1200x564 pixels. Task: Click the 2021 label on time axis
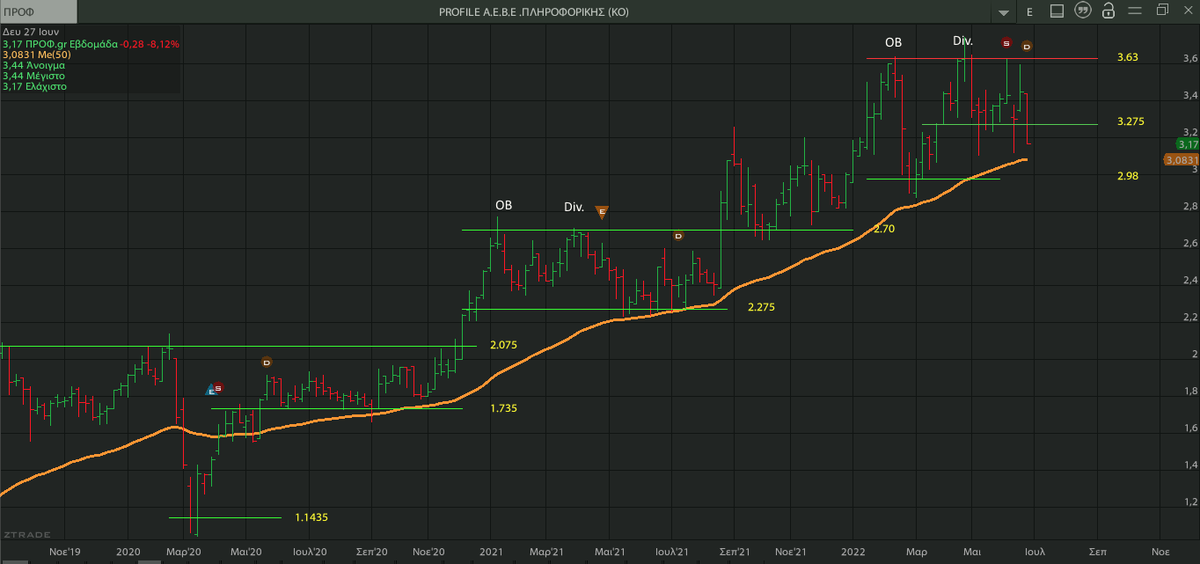491,551
